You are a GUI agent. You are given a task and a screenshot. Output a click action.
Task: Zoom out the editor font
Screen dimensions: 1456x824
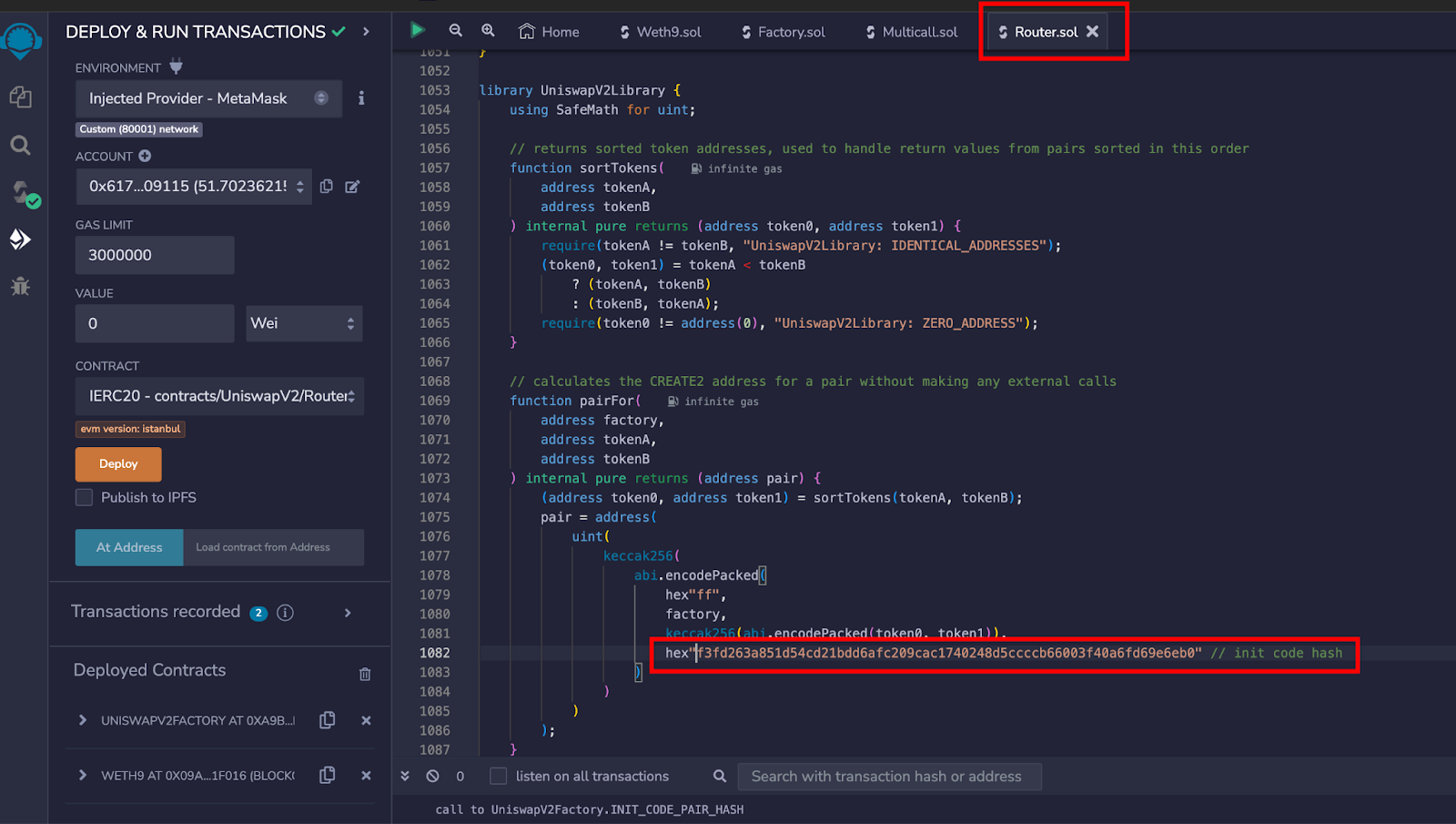click(x=456, y=30)
